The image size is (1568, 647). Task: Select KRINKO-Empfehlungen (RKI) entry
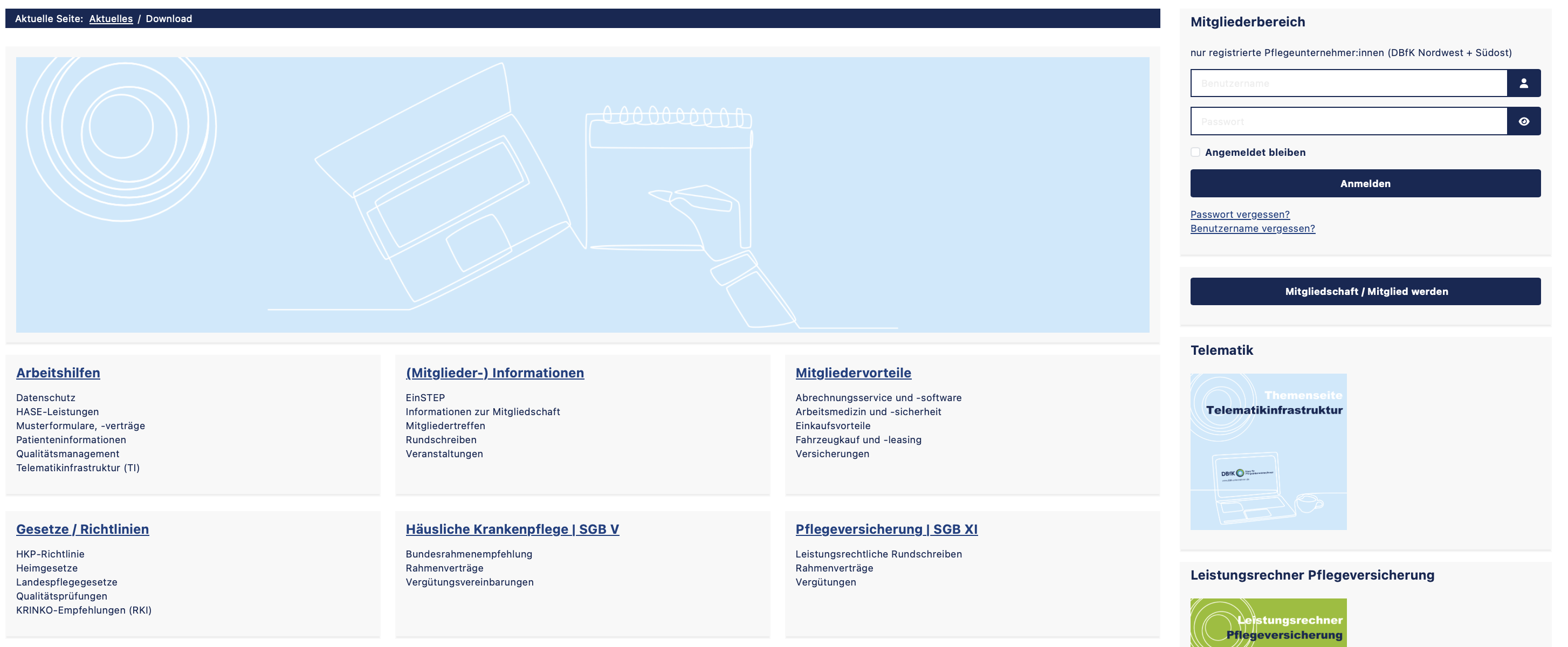pyautogui.click(x=84, y=610)
